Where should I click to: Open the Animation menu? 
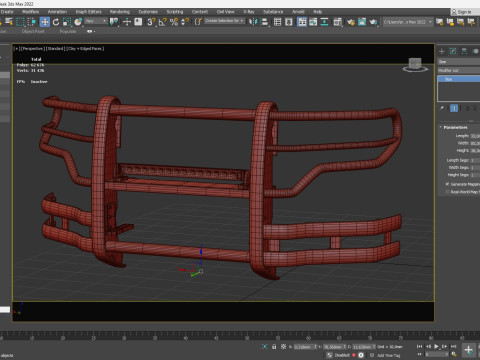coord(57,12)
